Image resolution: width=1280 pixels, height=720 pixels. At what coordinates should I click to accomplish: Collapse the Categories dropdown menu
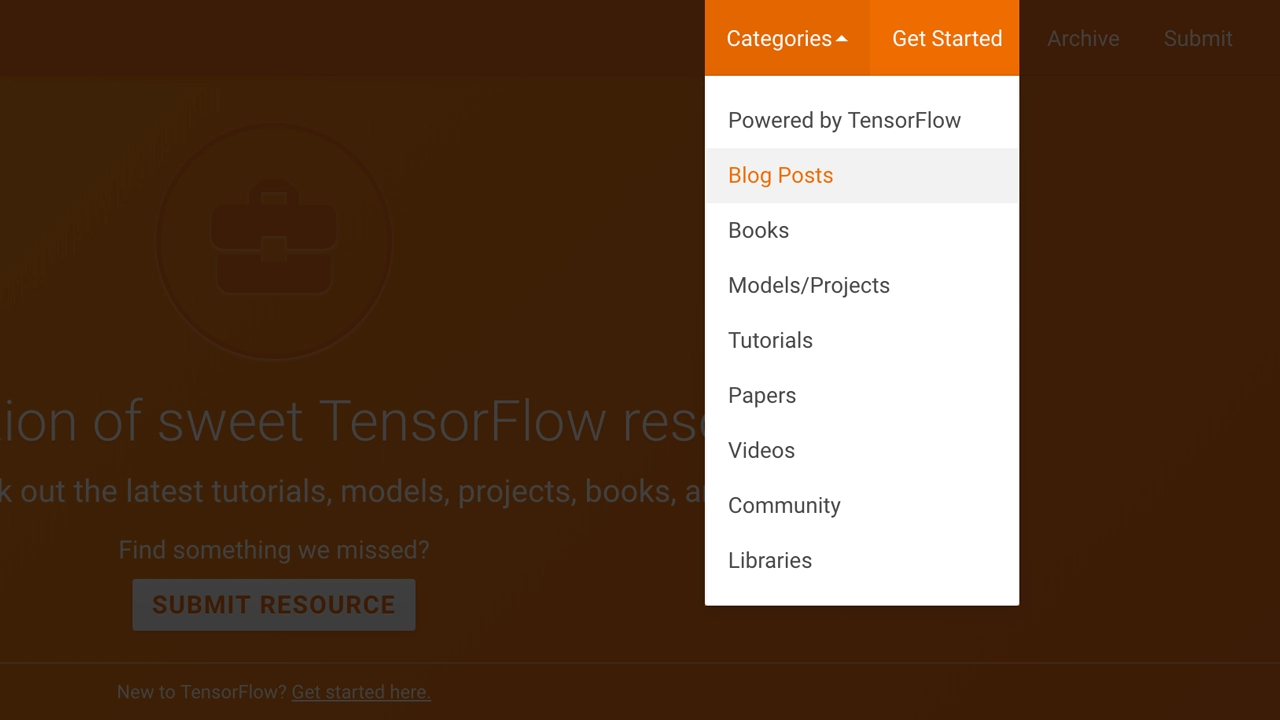(786, 38)
